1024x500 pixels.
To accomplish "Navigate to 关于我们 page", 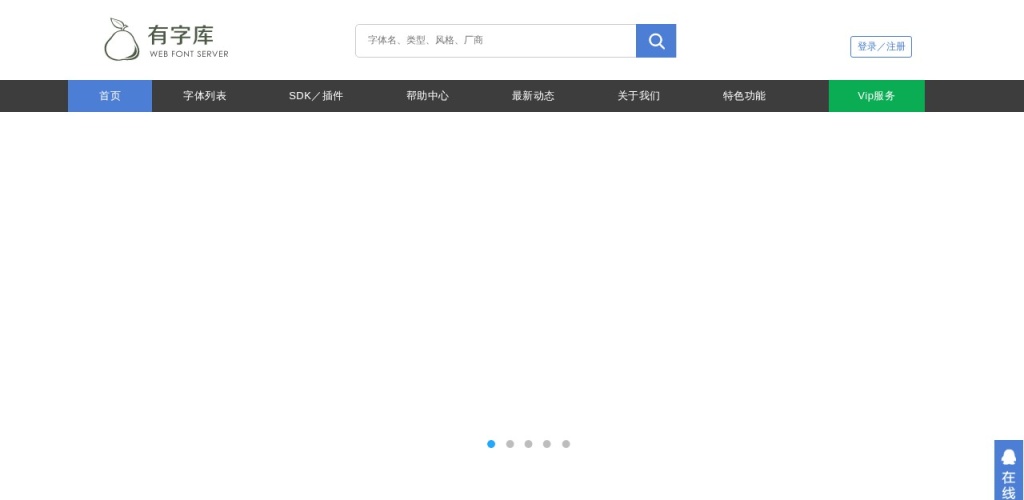I will (x=638, y=96).
